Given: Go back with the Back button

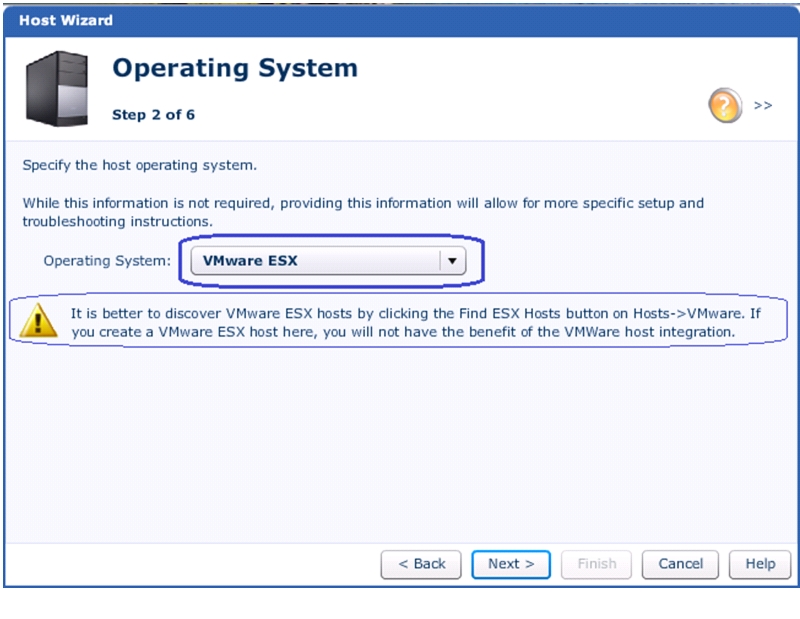Looking at the screenshot, I should tap(421, 564).
